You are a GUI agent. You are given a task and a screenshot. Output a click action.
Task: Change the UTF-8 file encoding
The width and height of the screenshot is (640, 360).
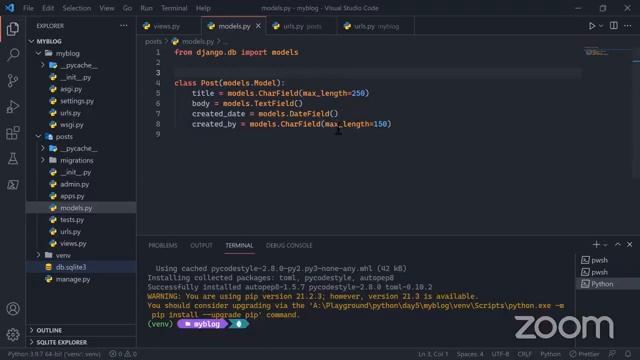coord(500,354)
